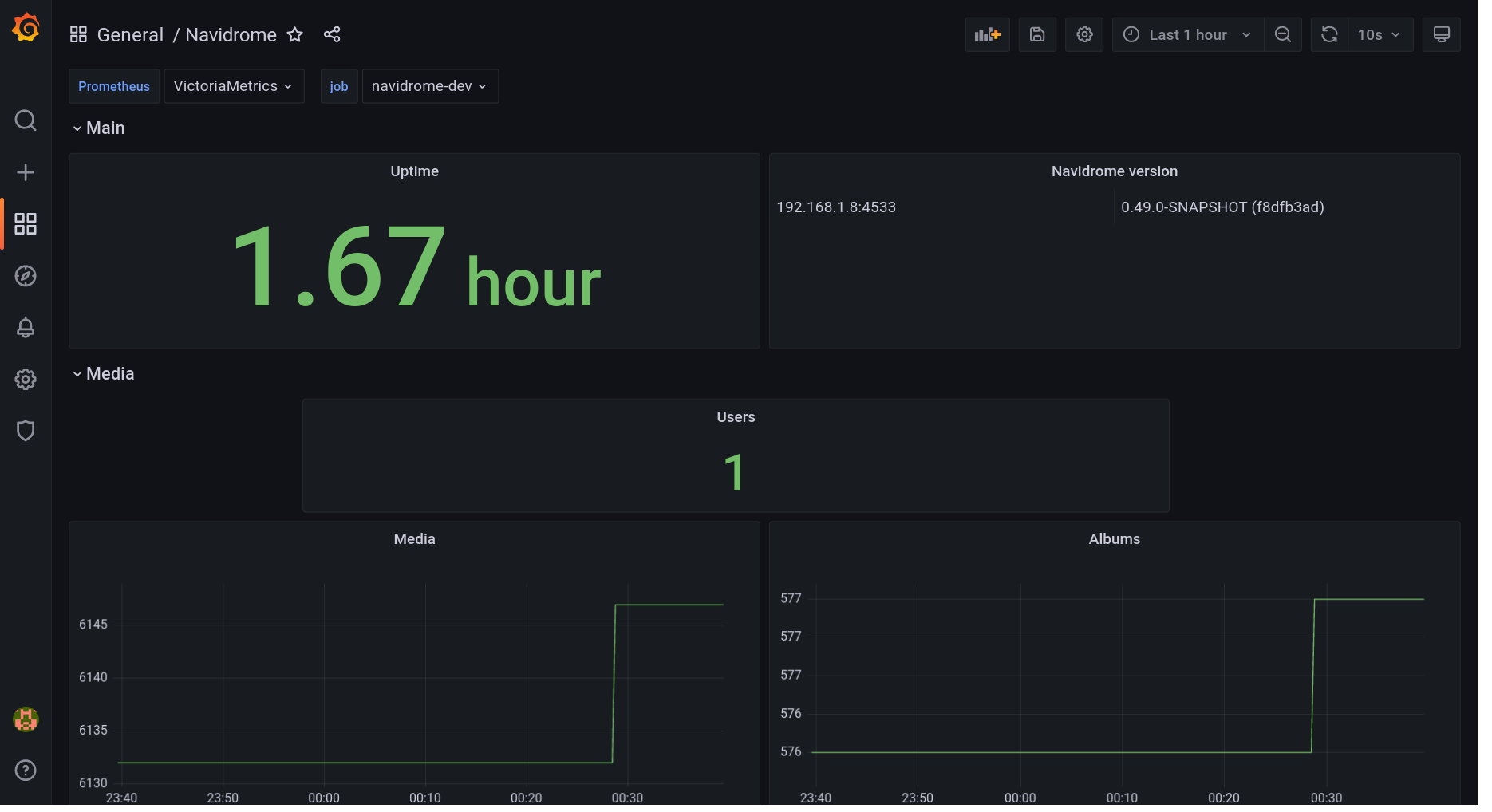The image size is (1492, 812).
Task: Star the Navidrome dashboard as favorite
Action: (295, 34)
